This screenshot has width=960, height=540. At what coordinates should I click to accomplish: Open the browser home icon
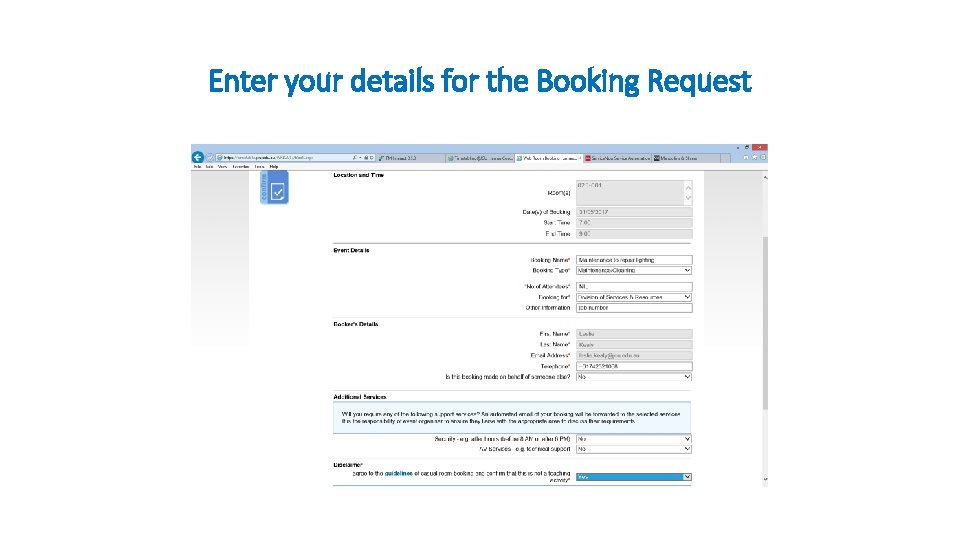tap(746, 157)
